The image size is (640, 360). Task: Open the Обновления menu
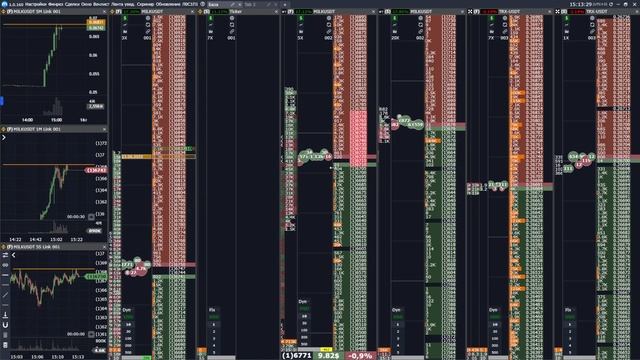pyautogui.click(x=168, y=4)
